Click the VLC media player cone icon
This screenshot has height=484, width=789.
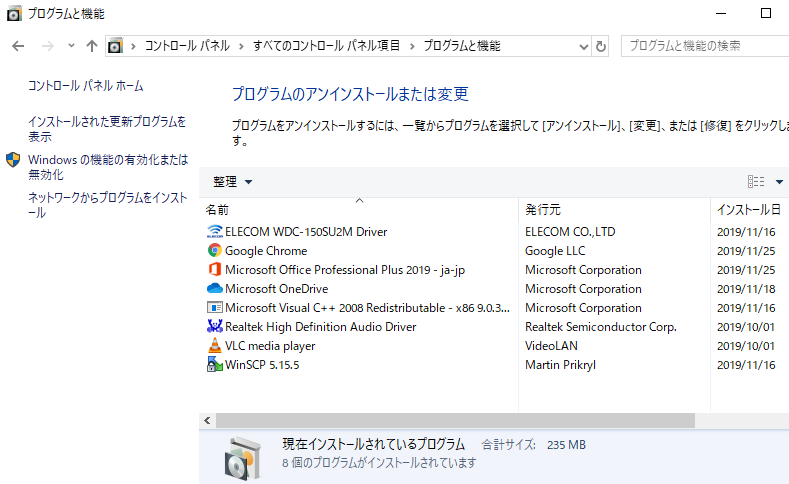pos(215,346)
